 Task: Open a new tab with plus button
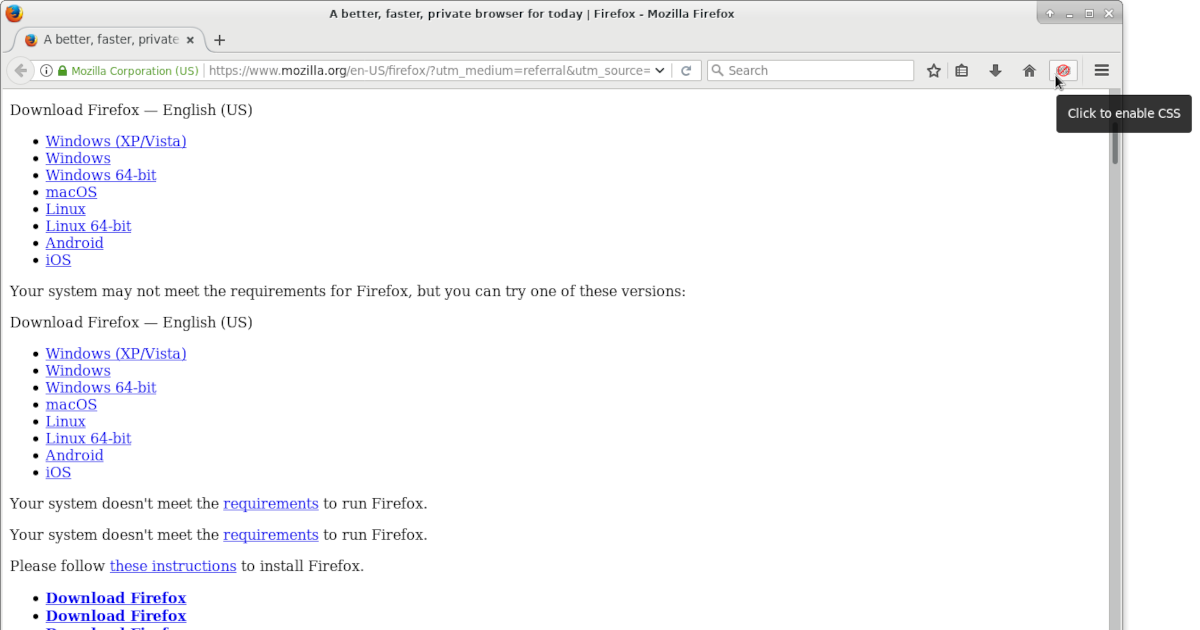220,40
